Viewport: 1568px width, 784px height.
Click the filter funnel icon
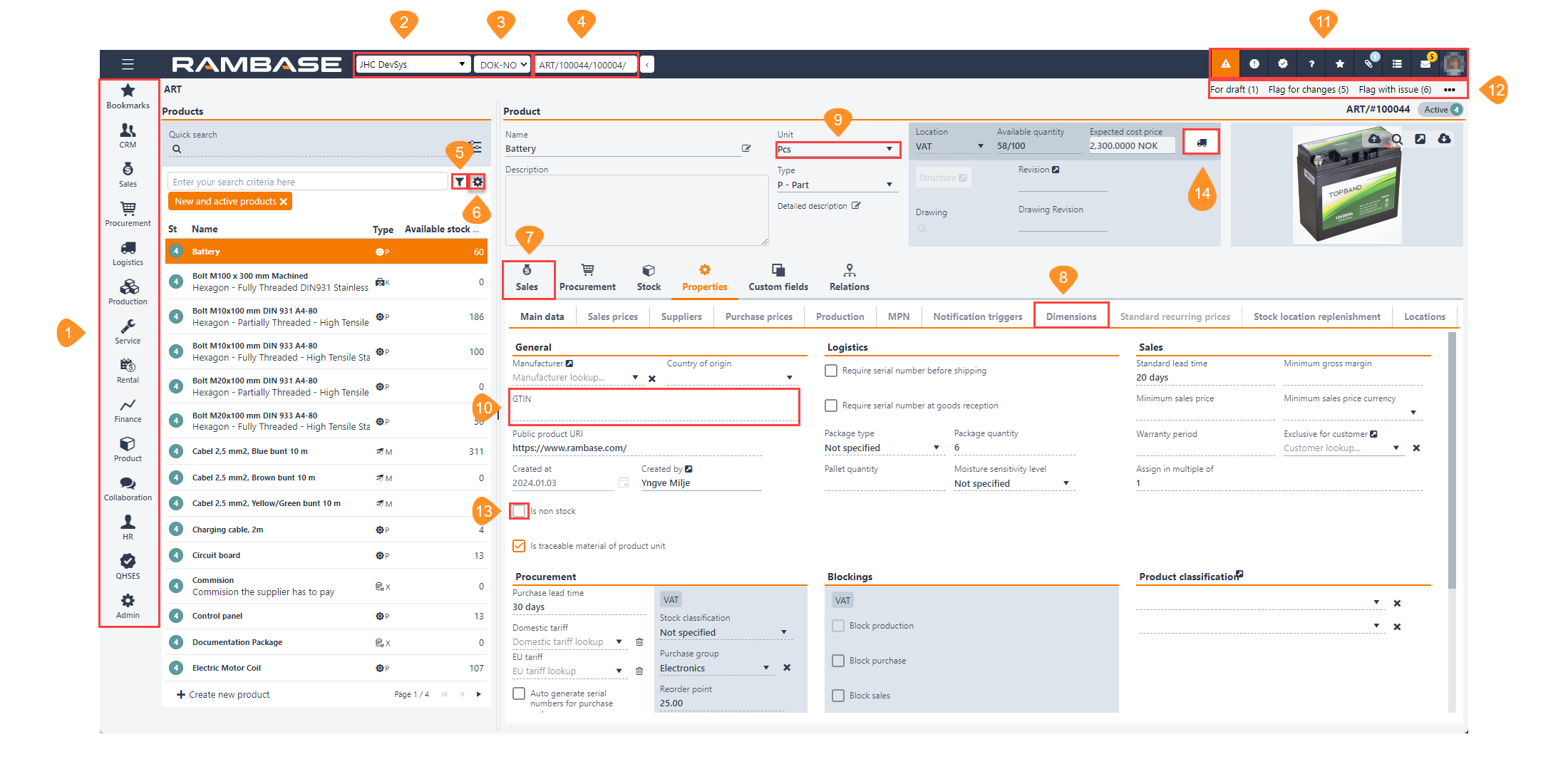[460, 182]
